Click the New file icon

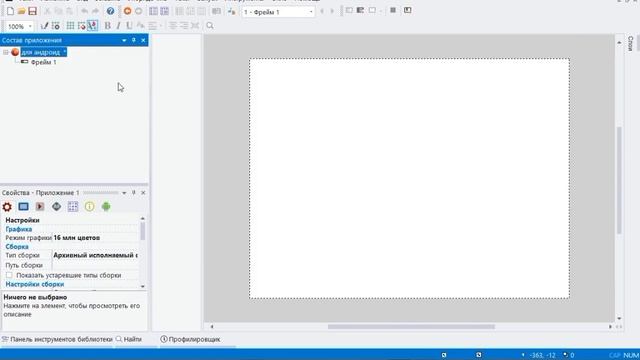click(10, 11)
